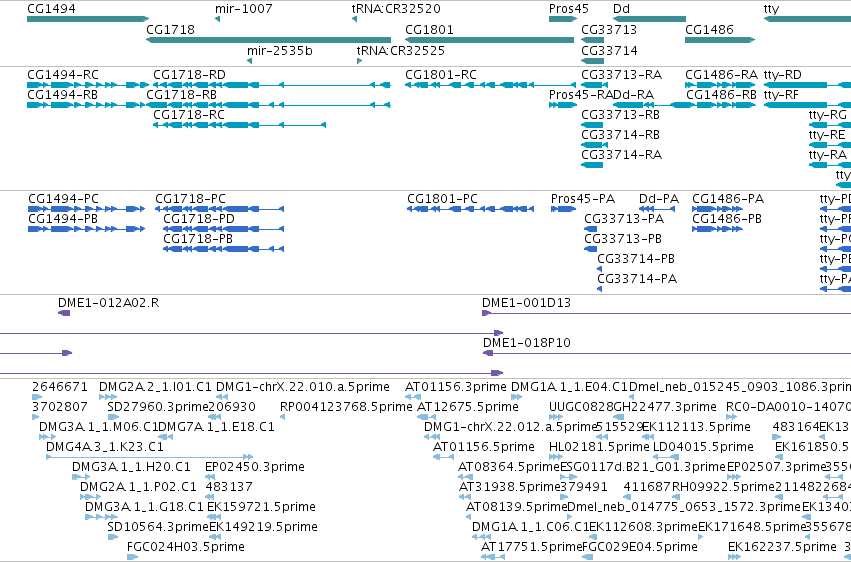
Task: Open transcript CG33714-RA label
Action: click(x=621, y=155)
